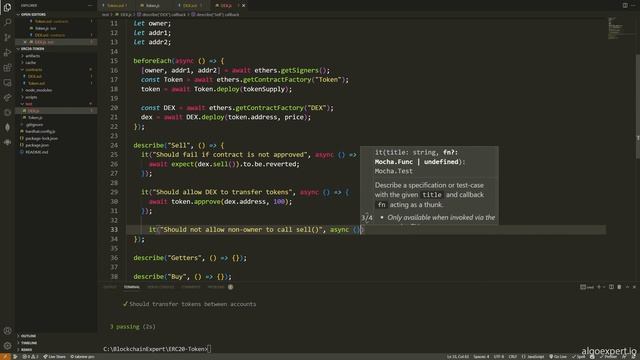Click CRLF end of line setting
640x360 pixels.
point(513,357)
